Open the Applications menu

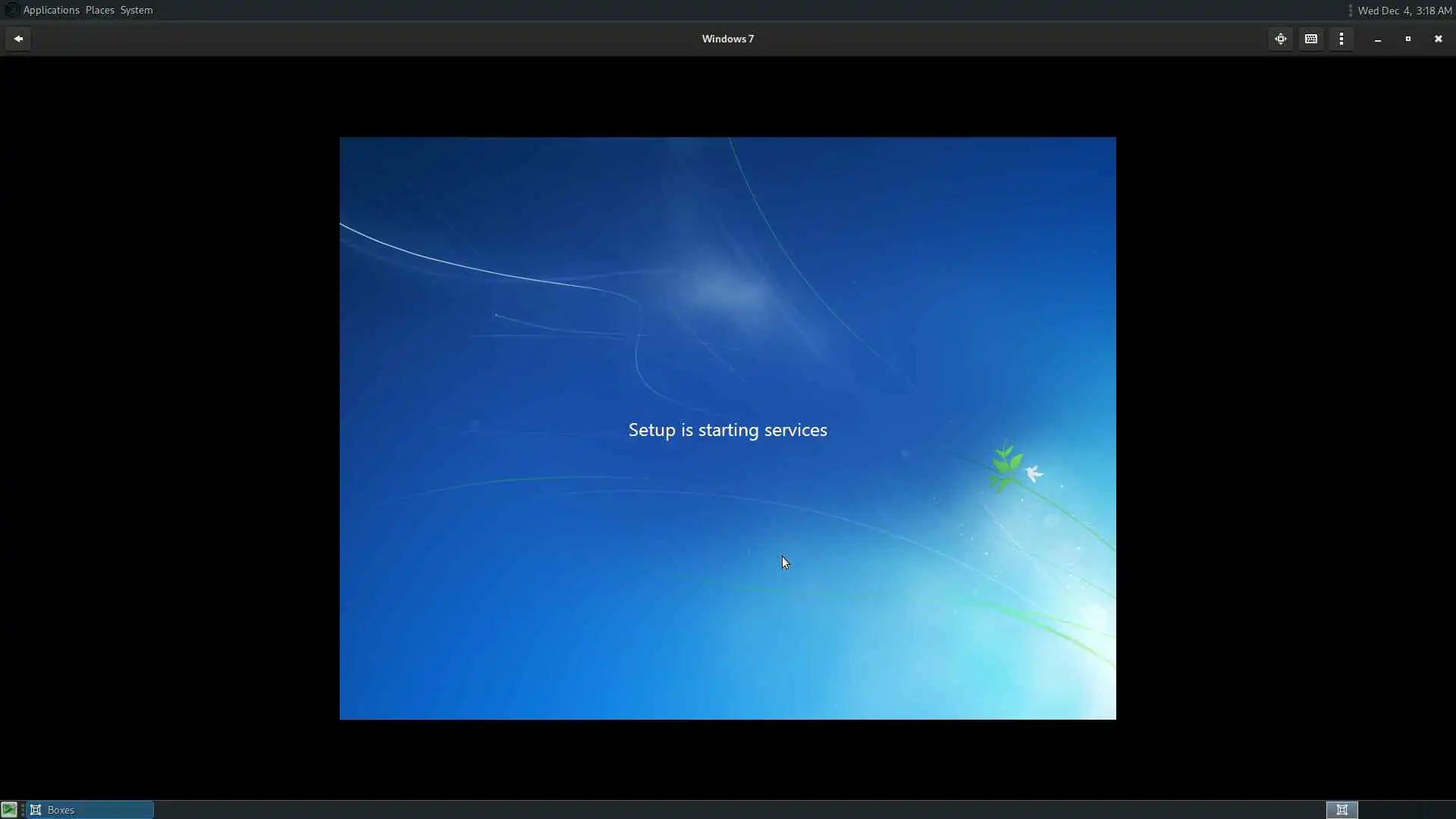coord(51,10)
